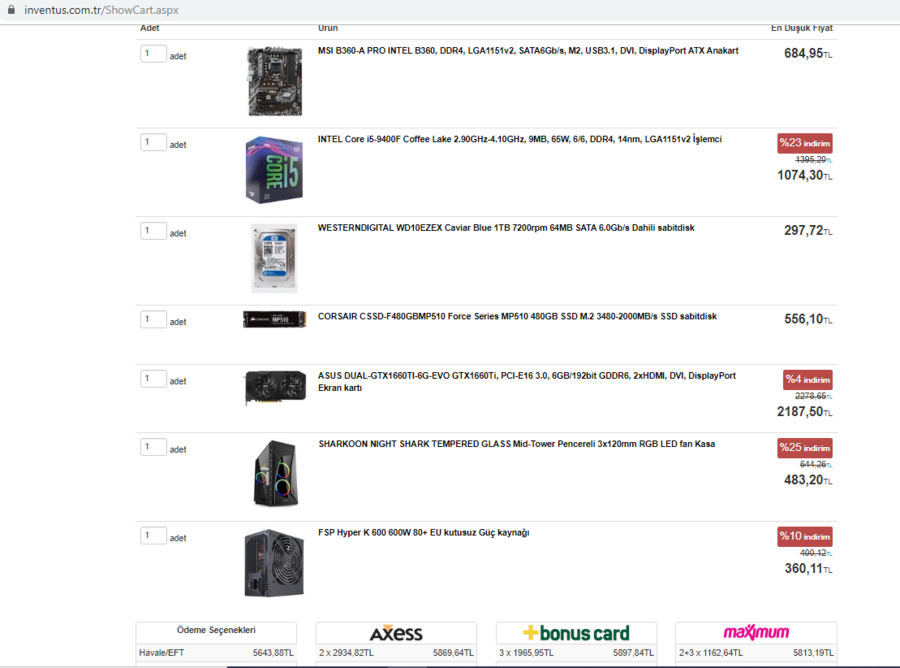Edit quantity field for MSI B360-A PRO
The height and width of the screenshot is (668, 900).
pos(153,54)
